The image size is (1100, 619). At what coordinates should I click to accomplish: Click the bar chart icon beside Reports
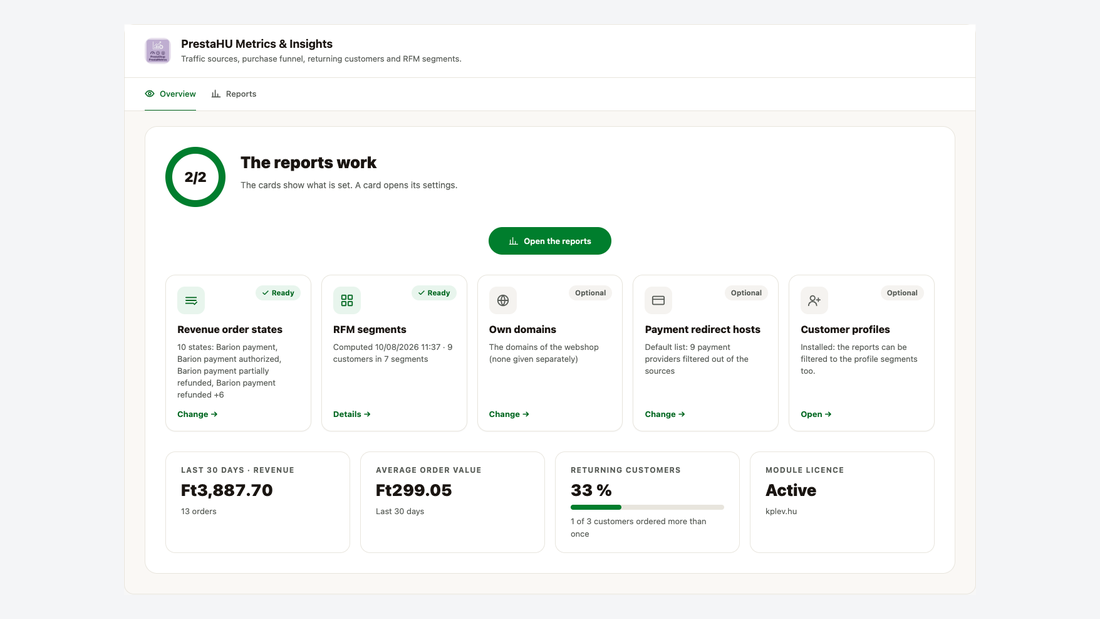coord(216,93)
